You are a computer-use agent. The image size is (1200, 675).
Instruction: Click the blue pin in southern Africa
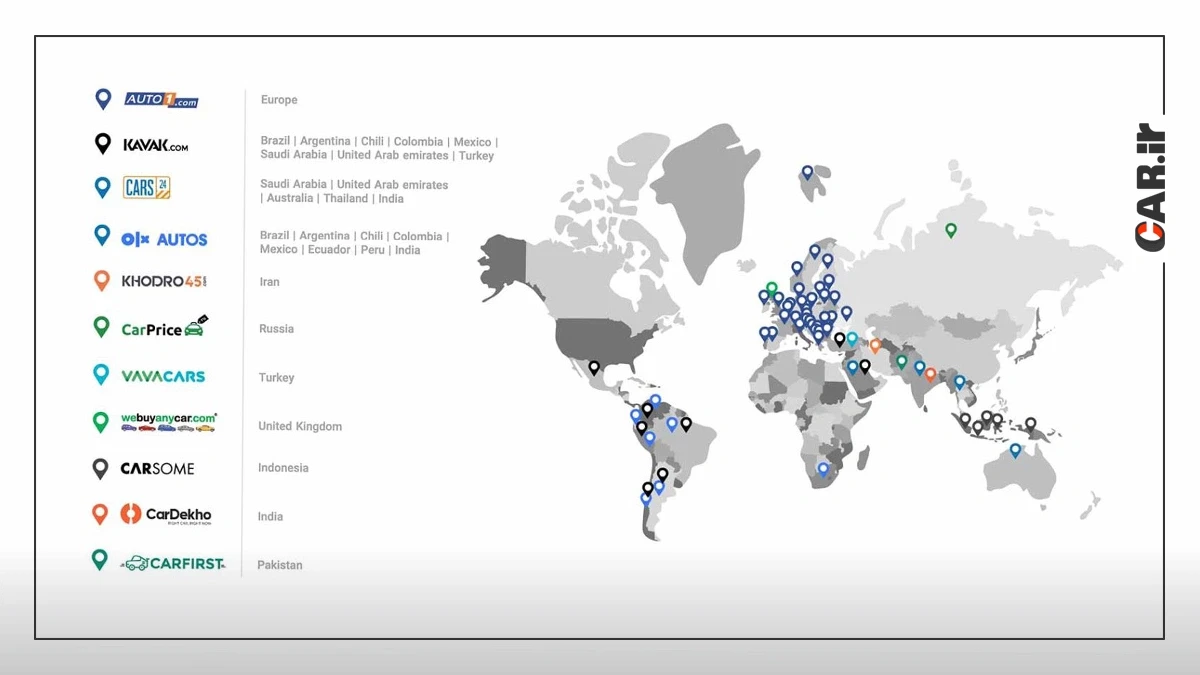[823, 469]
